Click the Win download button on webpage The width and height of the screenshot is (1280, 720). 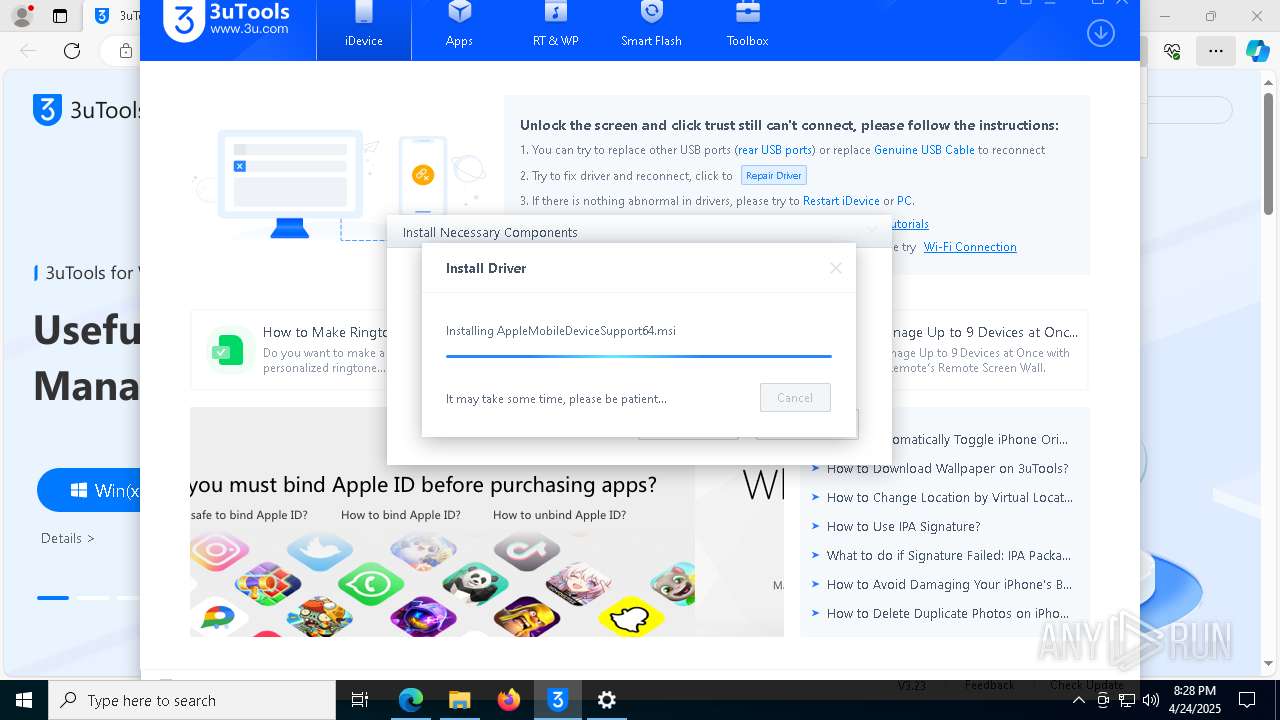(x=89, y=490)
